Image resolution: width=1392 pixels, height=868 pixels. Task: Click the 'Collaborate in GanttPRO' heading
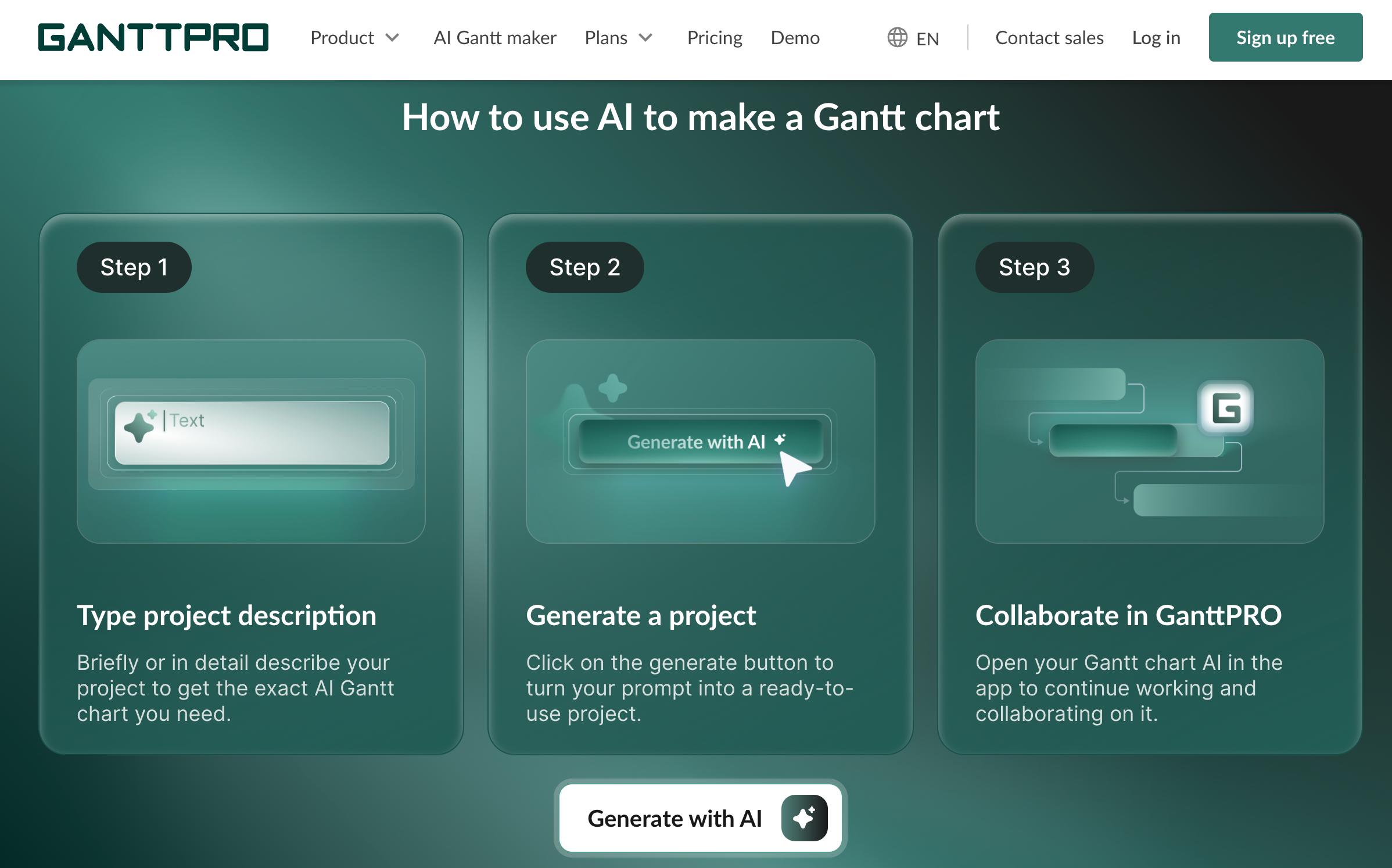(x=1128, y=616)
